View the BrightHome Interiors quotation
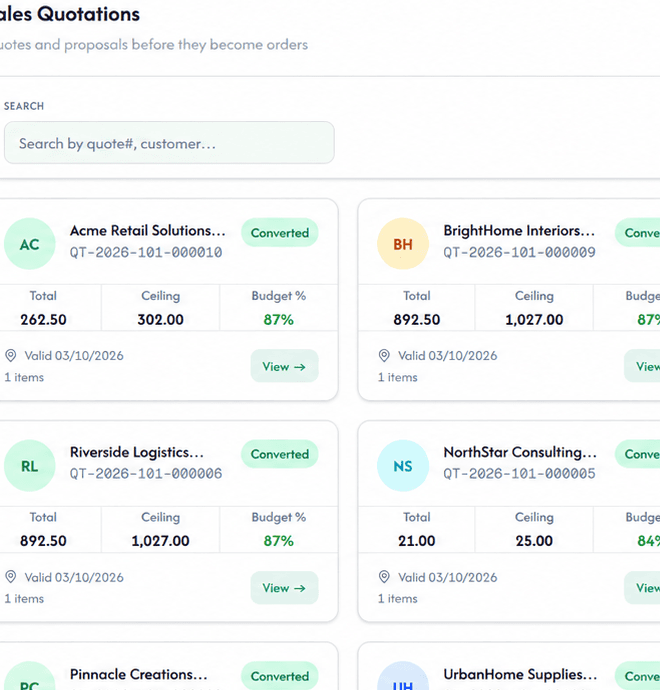660x690 pixels. point(642,366)
